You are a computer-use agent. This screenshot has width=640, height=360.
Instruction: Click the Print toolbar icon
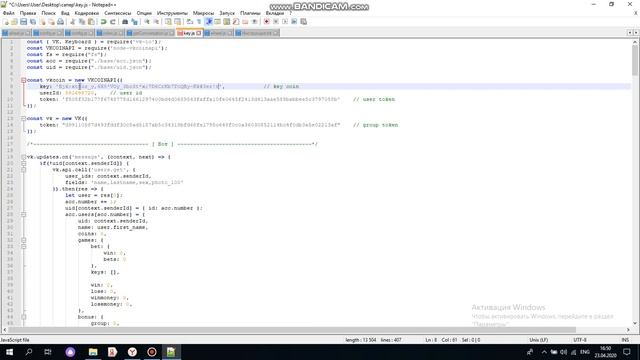click(60, 22)
